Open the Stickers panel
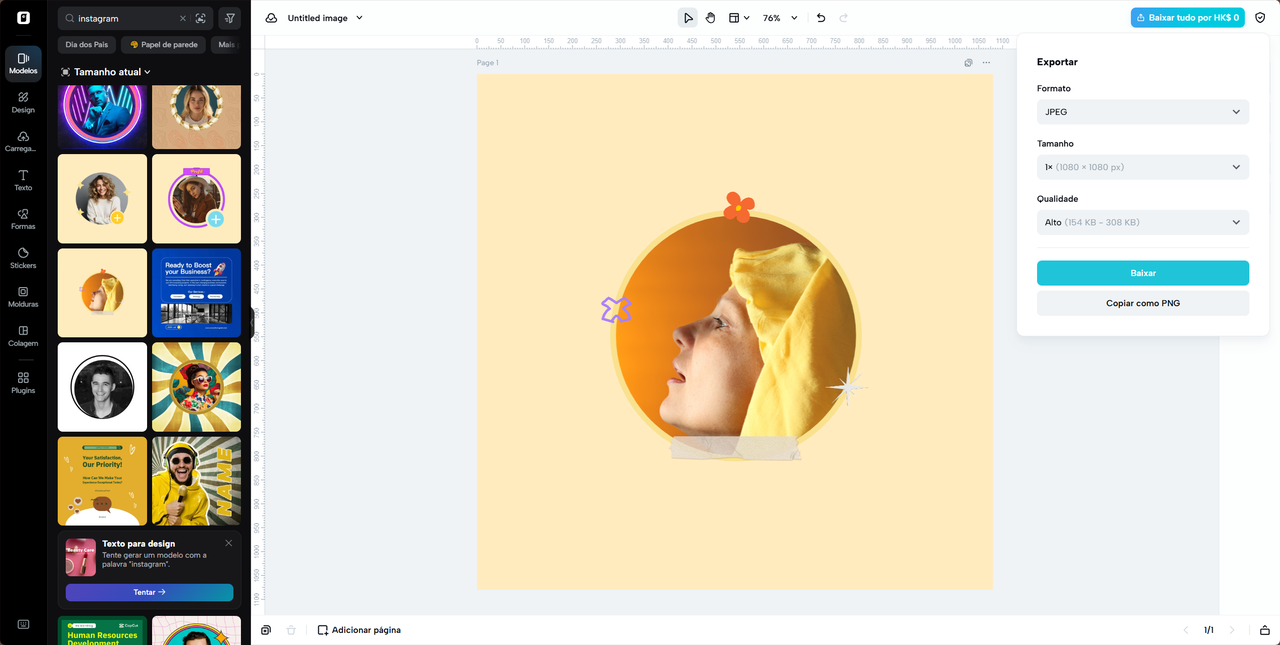 click(23, 258)
